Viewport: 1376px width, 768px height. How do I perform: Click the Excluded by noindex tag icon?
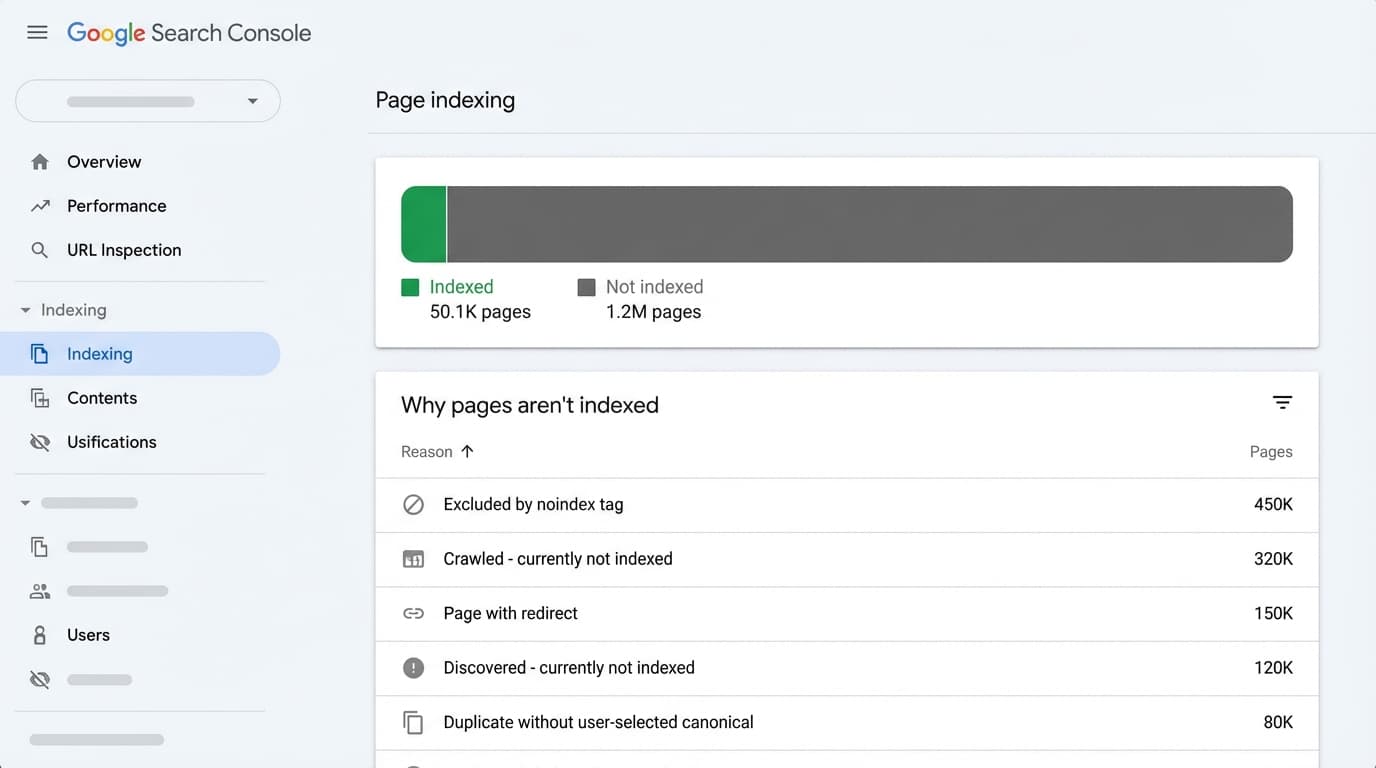tap(413, 505)
